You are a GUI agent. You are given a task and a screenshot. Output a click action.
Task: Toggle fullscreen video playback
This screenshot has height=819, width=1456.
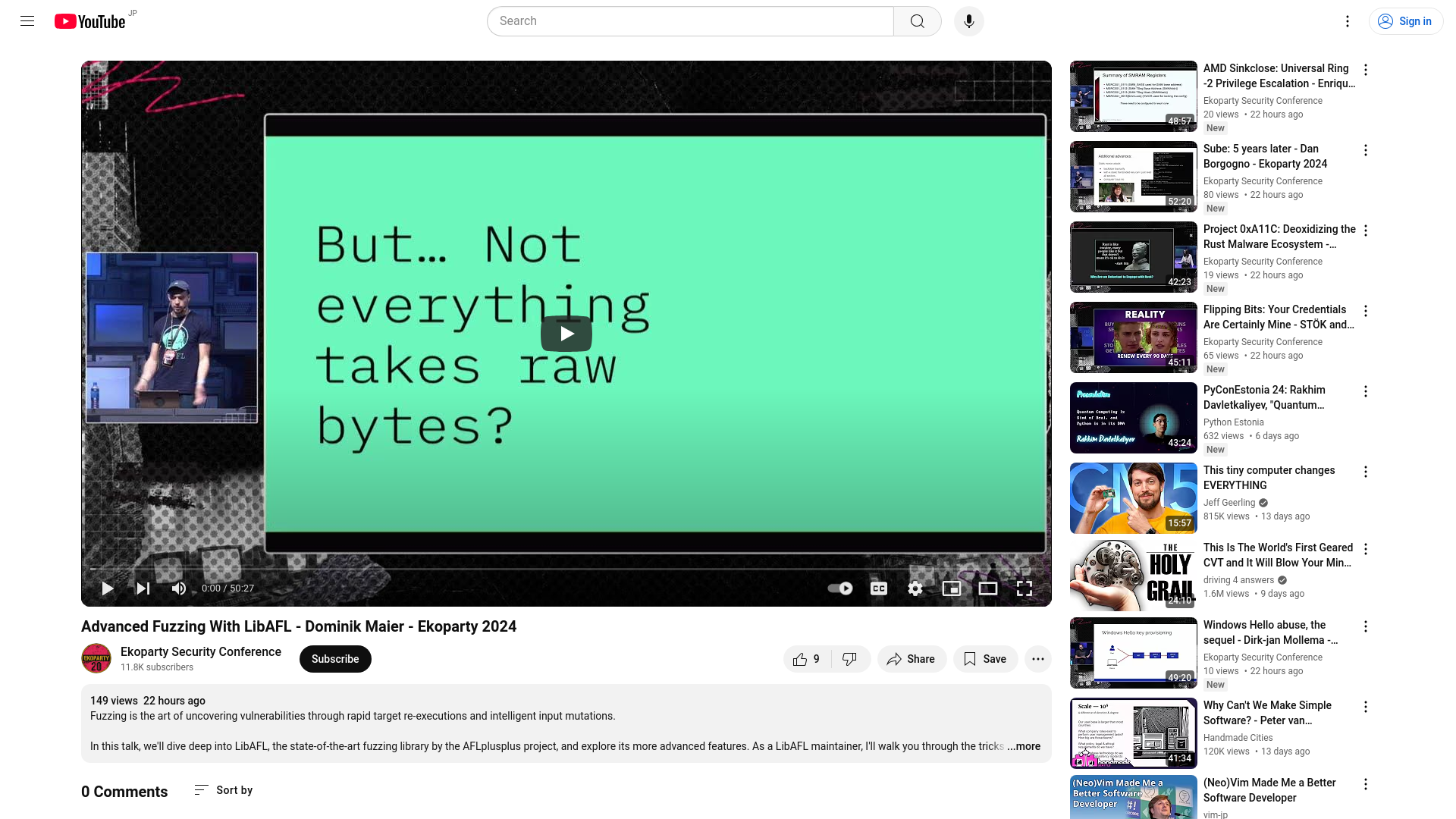[1024, 588]
